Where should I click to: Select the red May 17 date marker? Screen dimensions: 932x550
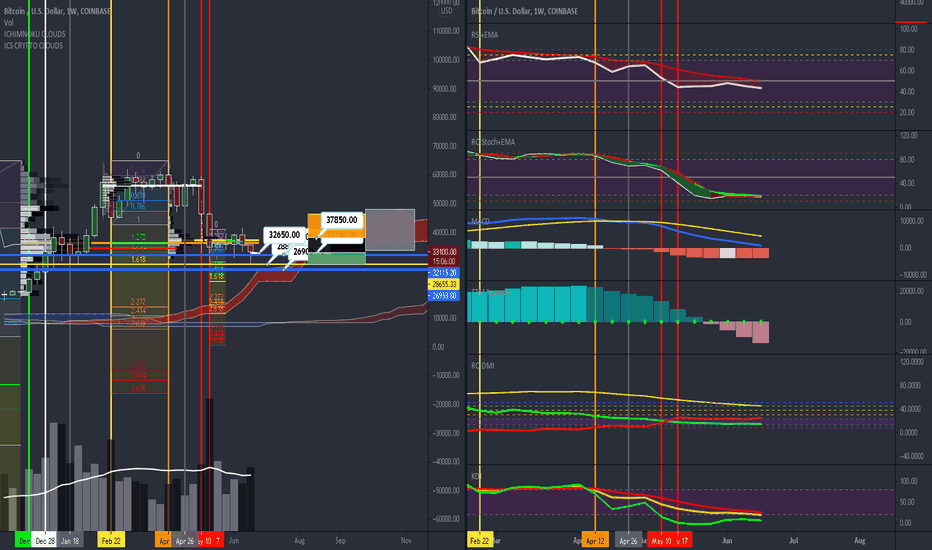pyautogui.click(x=684, y=540)
